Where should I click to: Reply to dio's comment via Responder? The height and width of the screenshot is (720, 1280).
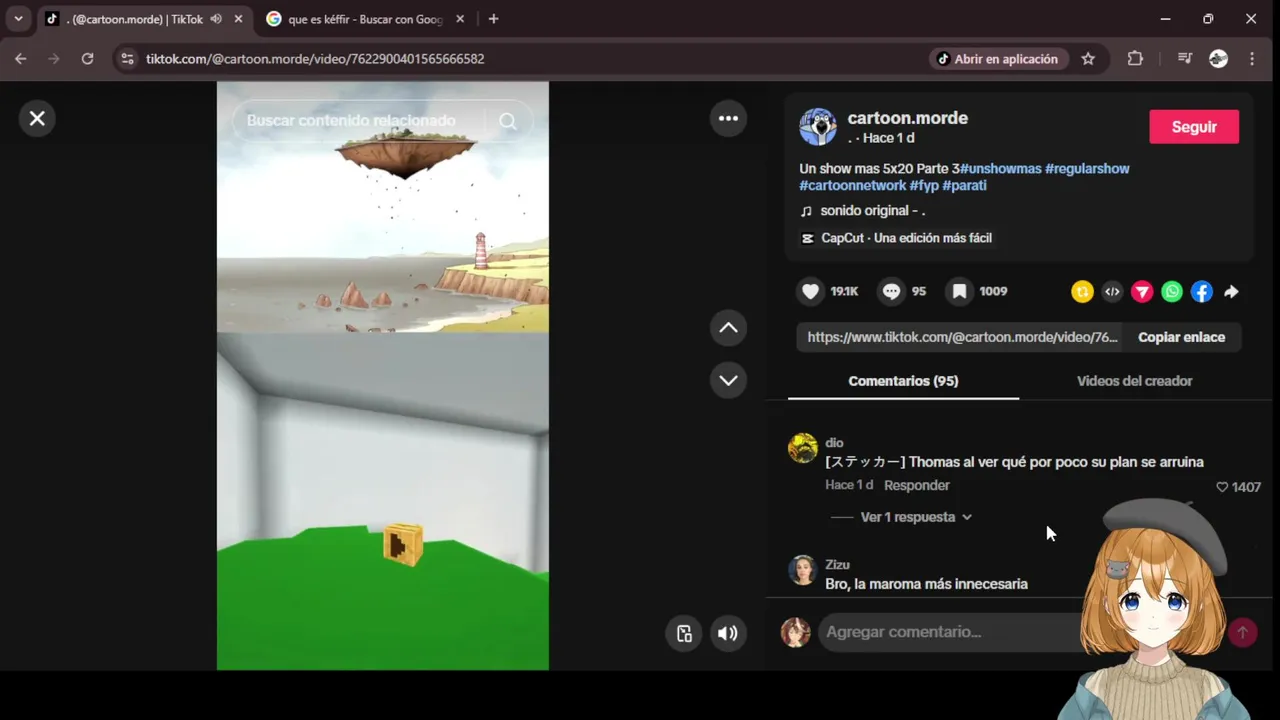tap(916, 485)
